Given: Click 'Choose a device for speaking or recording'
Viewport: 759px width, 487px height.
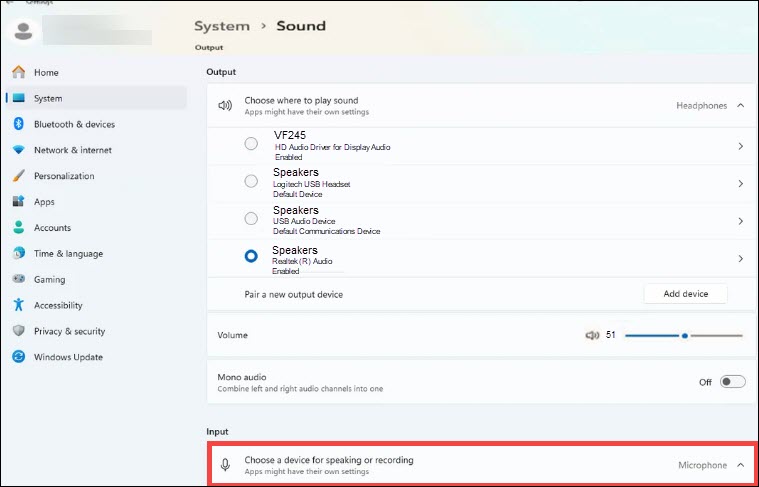Looking at the screenshot, I should click(329, 460).
